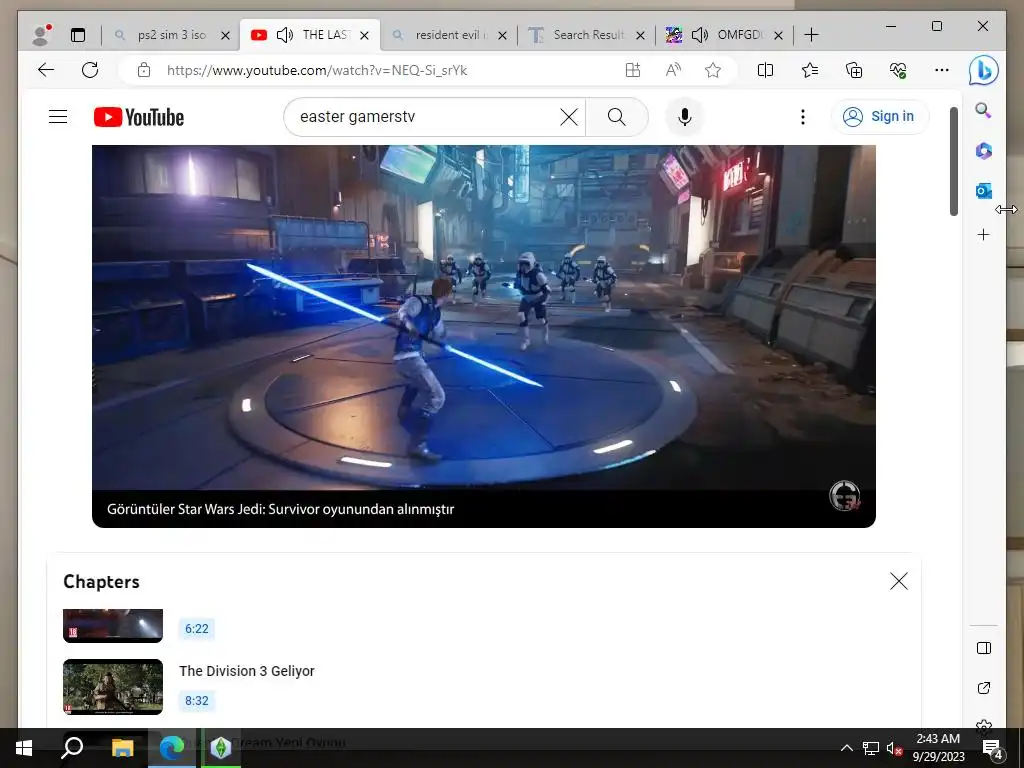Add a sidebar app with plus
This screenshot has height=768, width=1024.
tap(984, 234)
